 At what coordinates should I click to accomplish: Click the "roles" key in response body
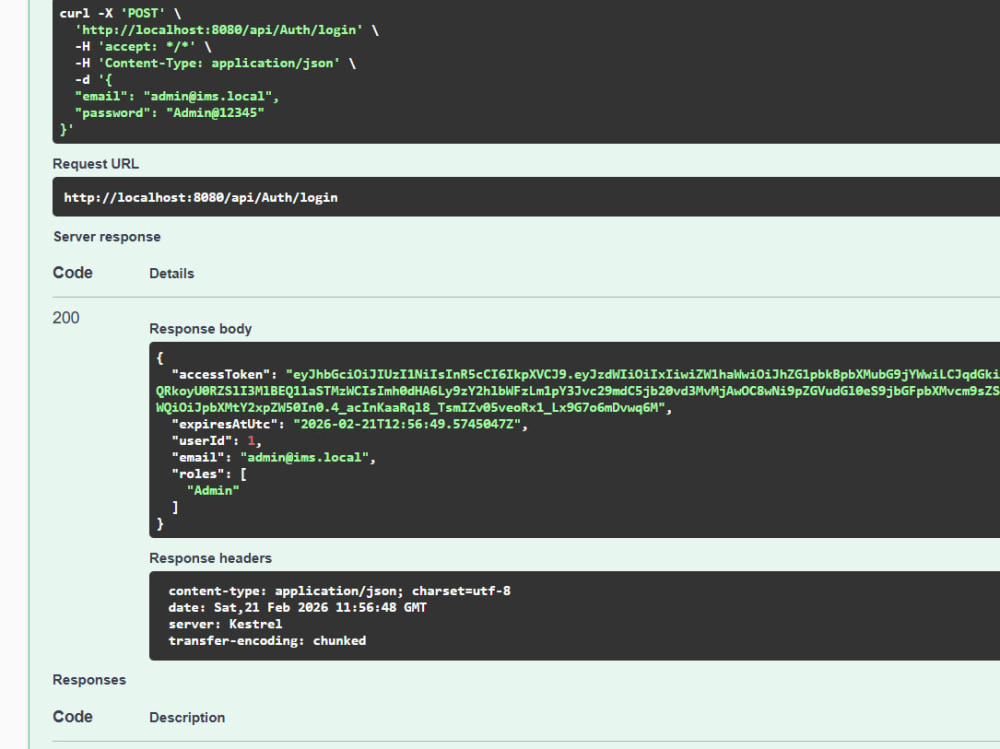(198, 474)
